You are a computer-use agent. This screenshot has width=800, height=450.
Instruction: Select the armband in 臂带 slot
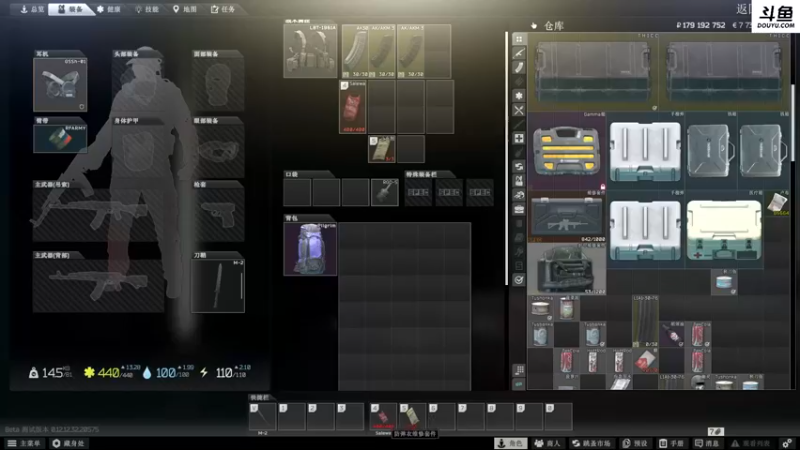tap(60, 138)
